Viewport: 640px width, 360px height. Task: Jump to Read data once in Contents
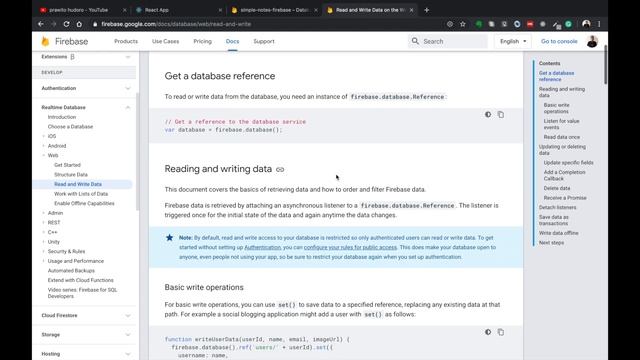pos(562,137)
